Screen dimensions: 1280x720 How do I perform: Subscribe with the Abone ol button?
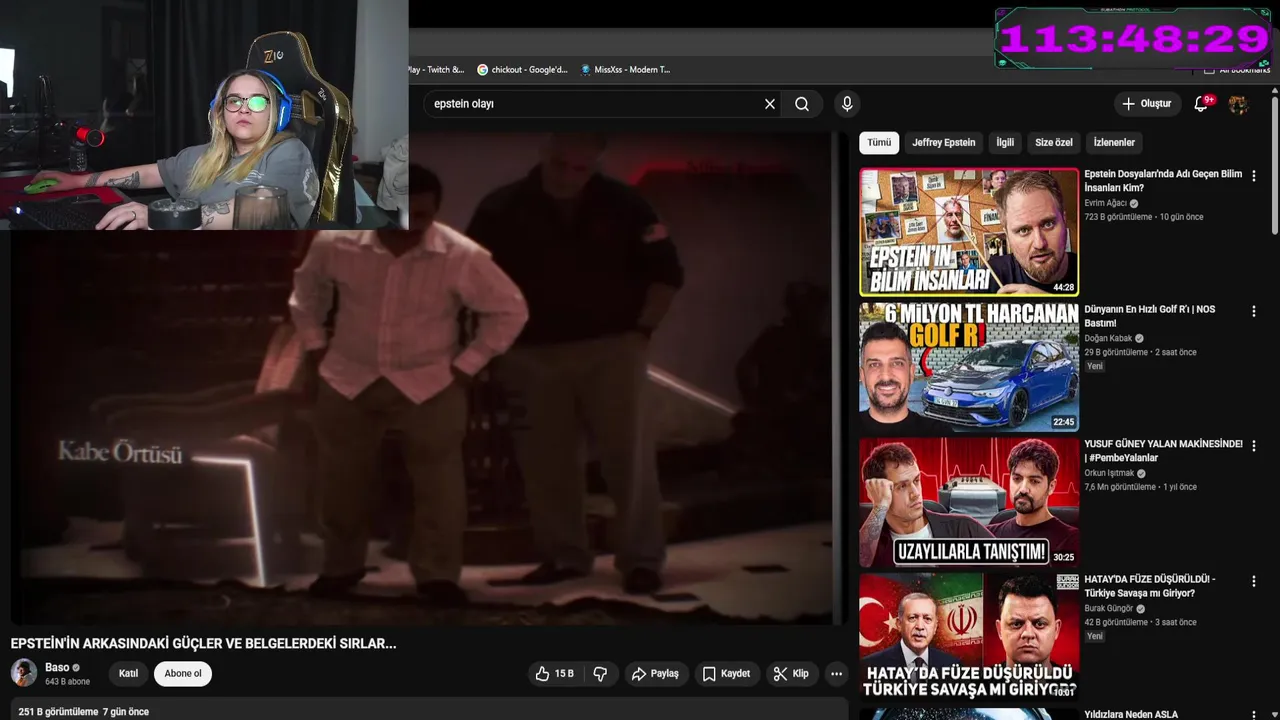coord(183,674)
